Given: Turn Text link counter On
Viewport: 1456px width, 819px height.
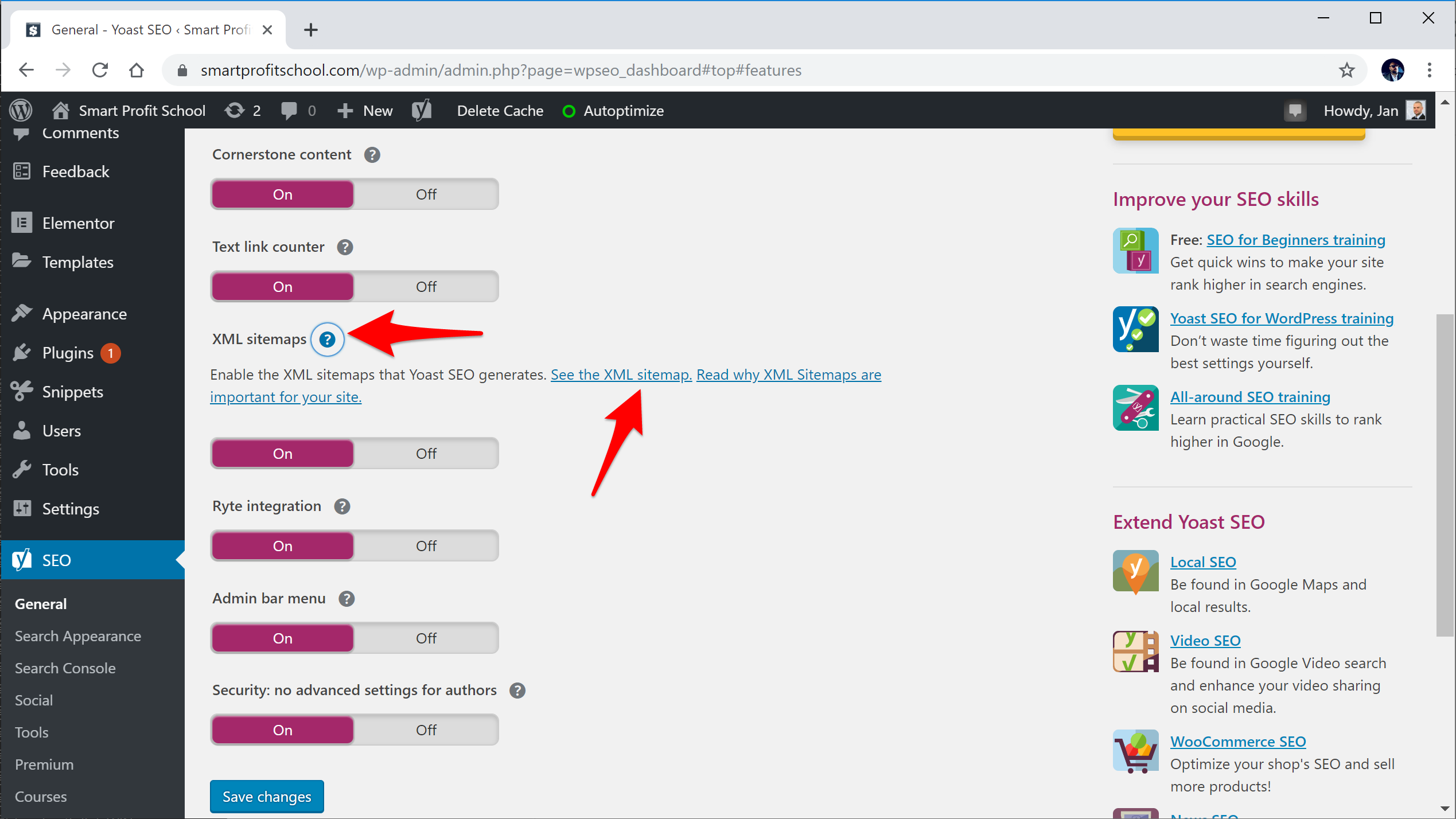Looking at the screenshot, I should click(x=282, y=287).
